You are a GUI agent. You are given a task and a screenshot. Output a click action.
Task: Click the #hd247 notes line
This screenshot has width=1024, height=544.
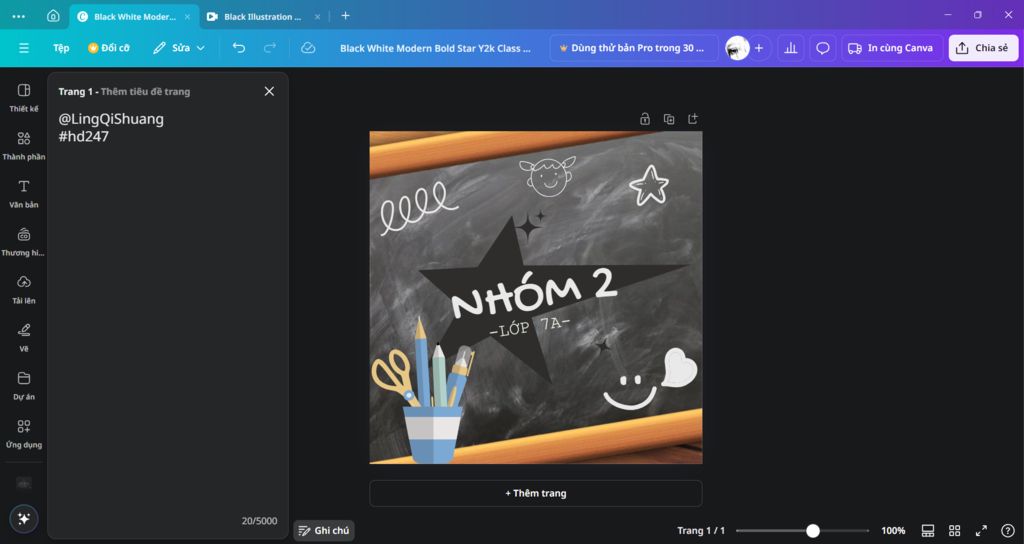(84, 136)
